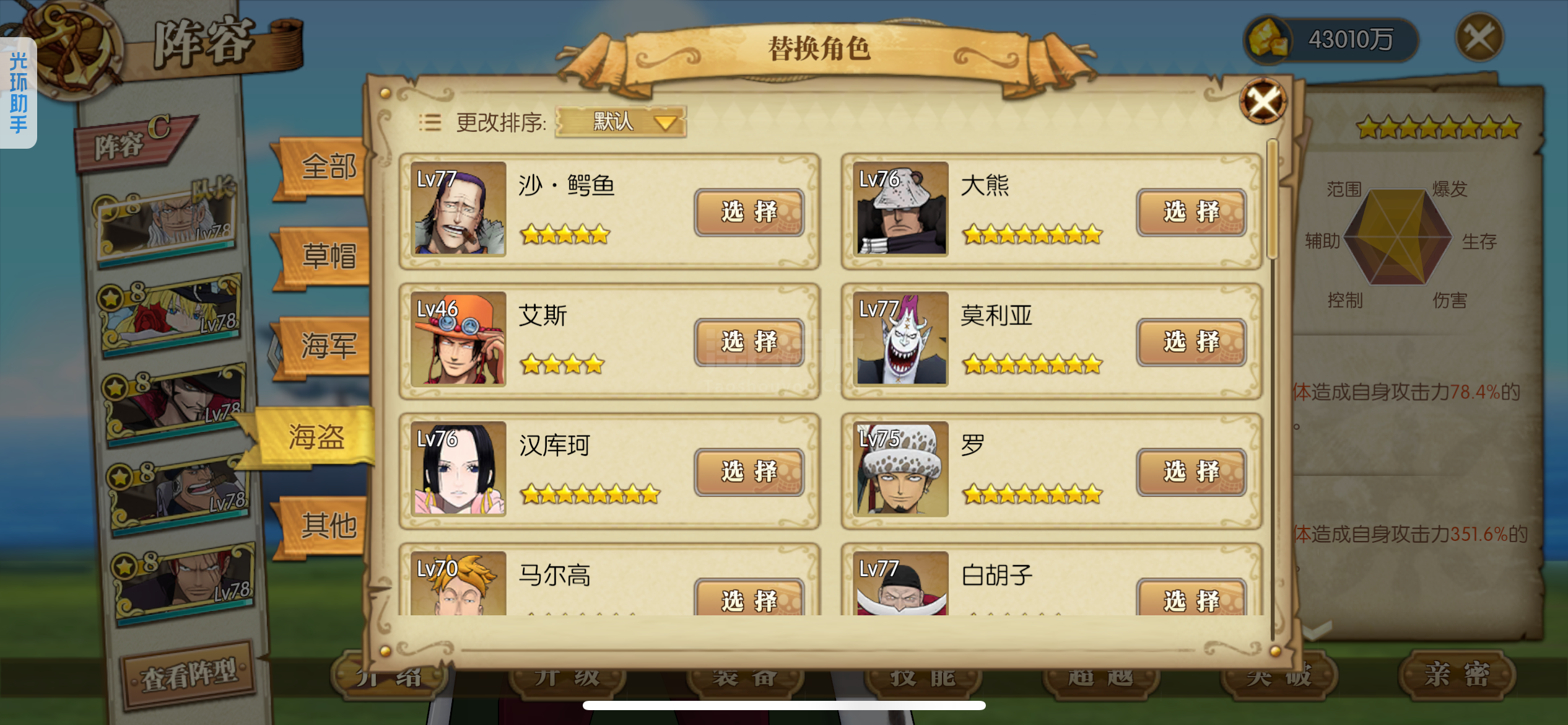Screen dimensions: 1568x725
Task: Open the 光环助手 side panel
Action: coord(18,92)
